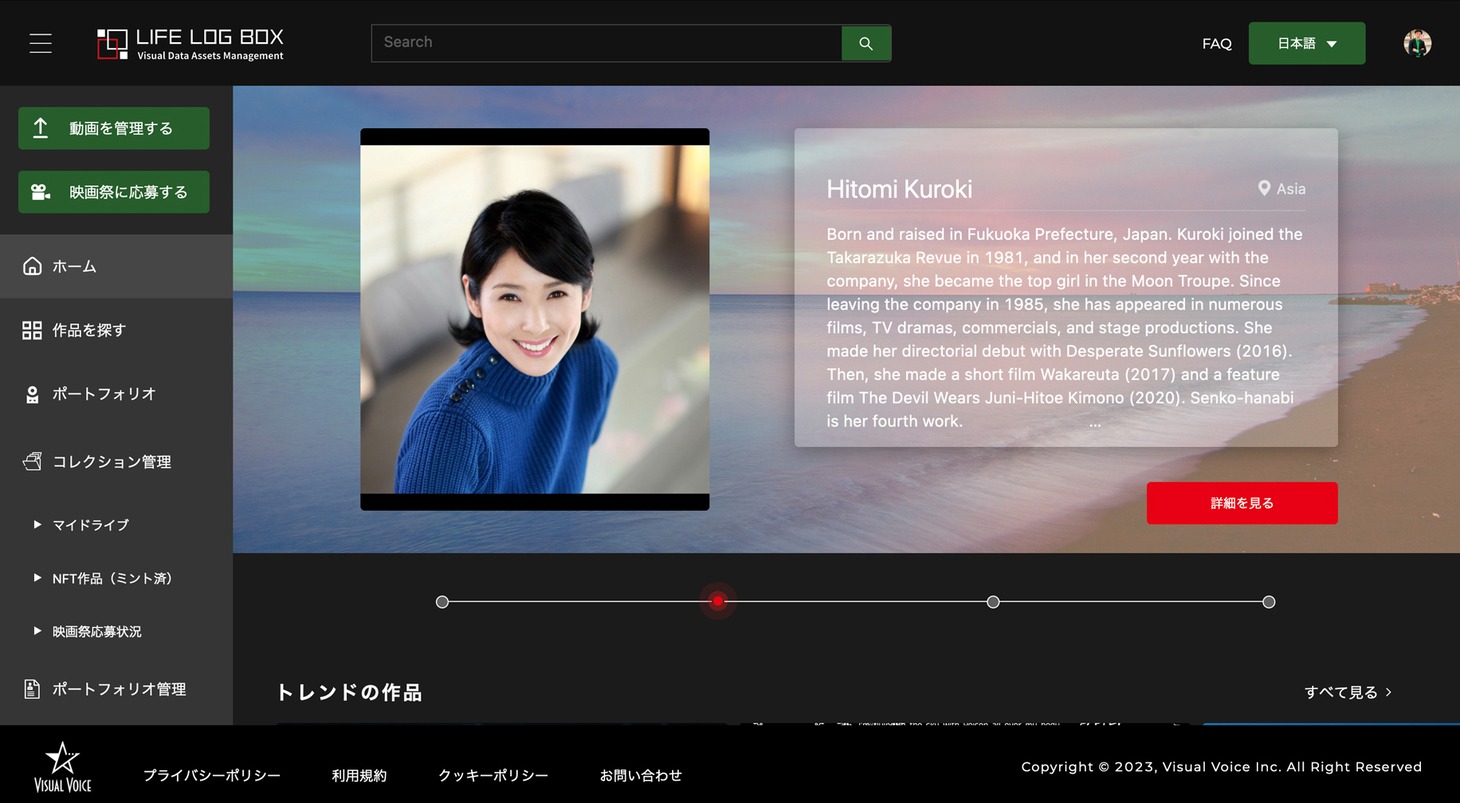The image size is (1460, 803).
Task: Click into the Search input field
Action: 606,43
